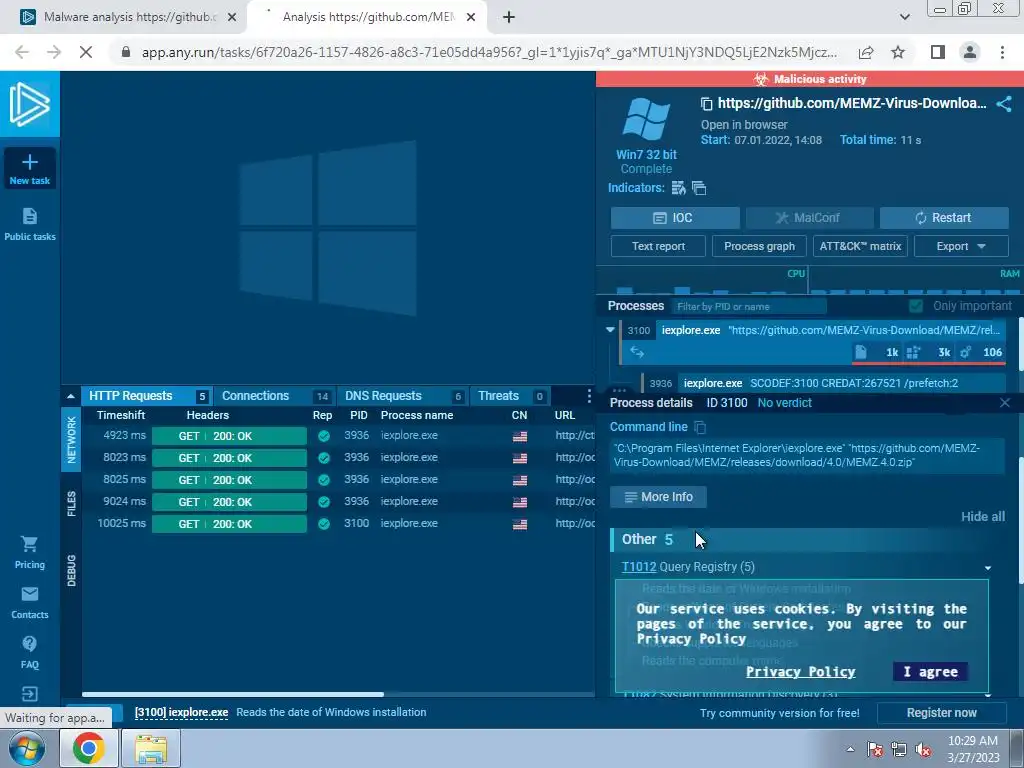Click Register now button
Image resolution: width=1024 pixels, height=768 pixels.
941,713
